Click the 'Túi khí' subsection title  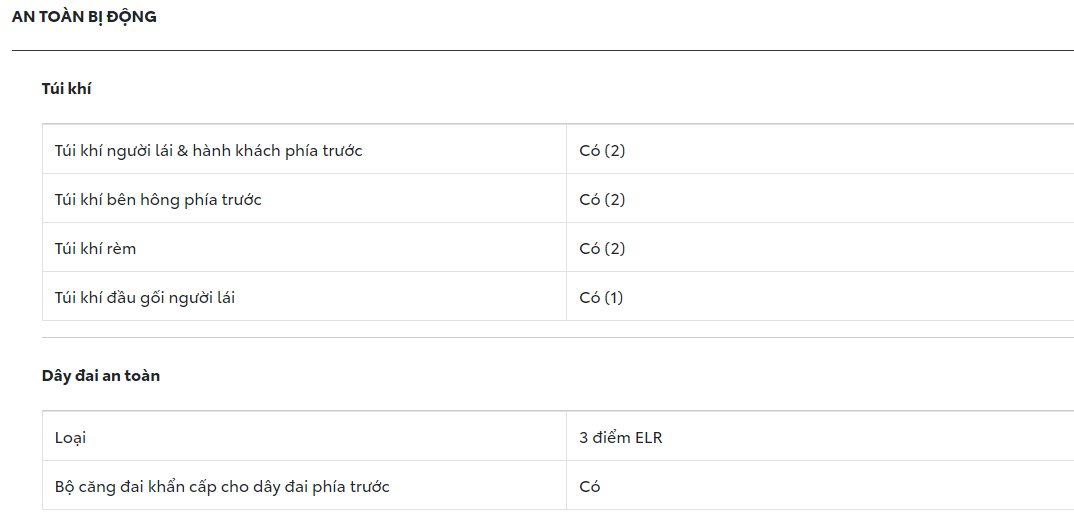click(66, 88)
